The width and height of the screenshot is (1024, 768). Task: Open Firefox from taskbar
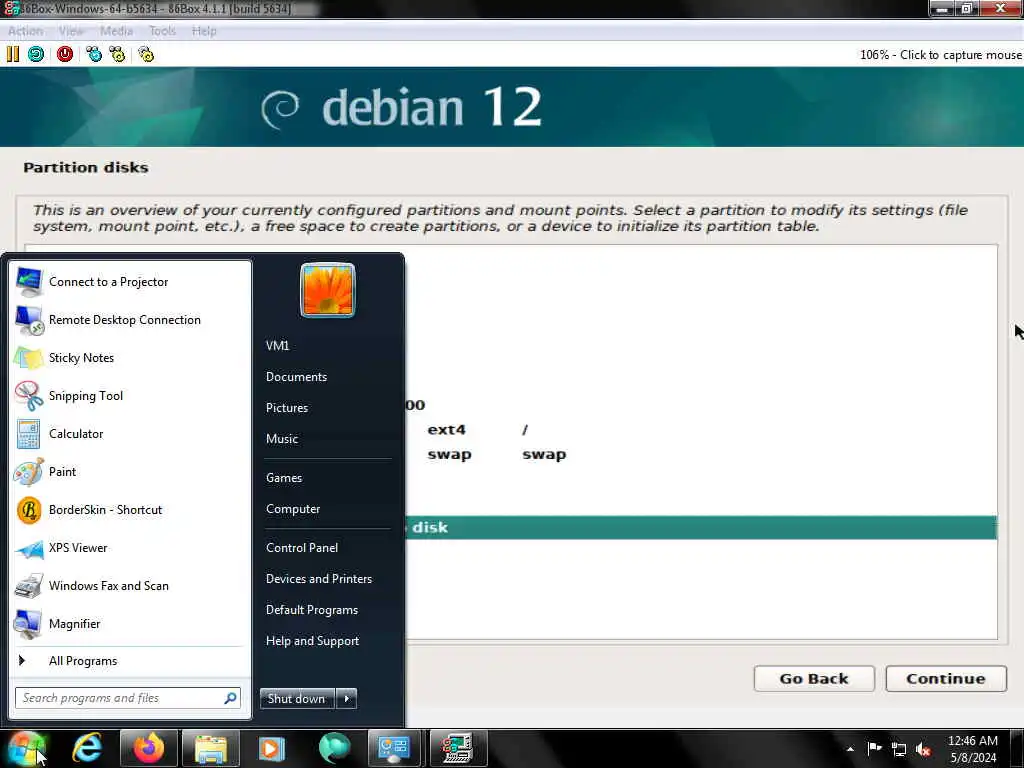(149, 748)
